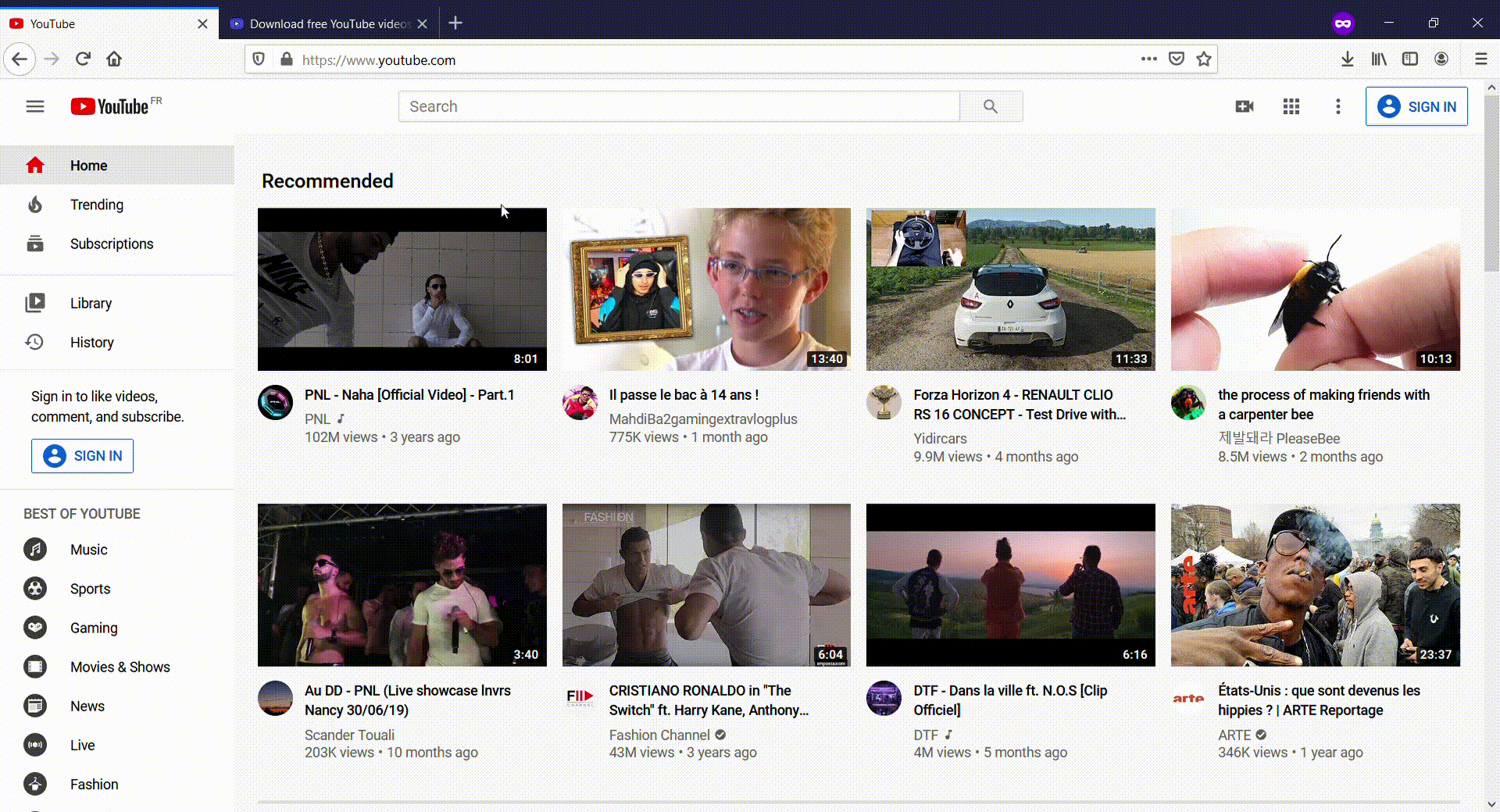Open the YouTube apps grid
Image resolution: width=1500 pixels, height=812 pixels.
pos(1291,106)
